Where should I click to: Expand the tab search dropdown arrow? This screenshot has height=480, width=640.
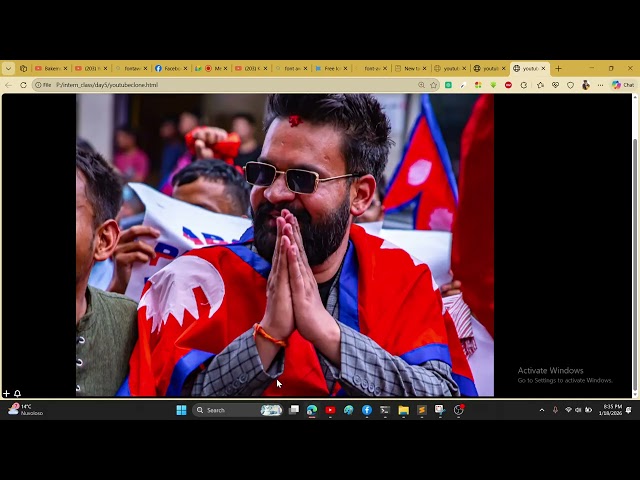tap(8, 68)
